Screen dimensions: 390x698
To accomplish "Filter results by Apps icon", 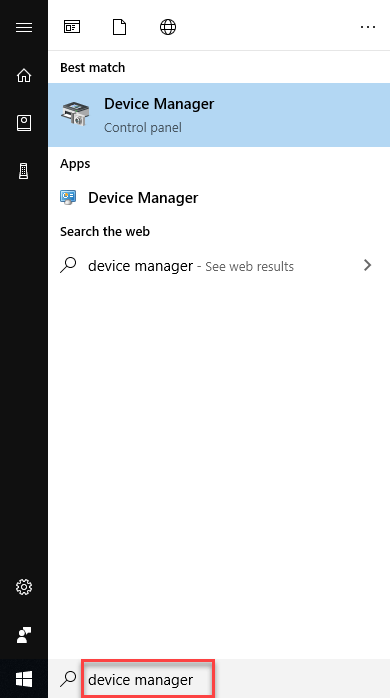I will pyautogui.click(x=72, y=27).
